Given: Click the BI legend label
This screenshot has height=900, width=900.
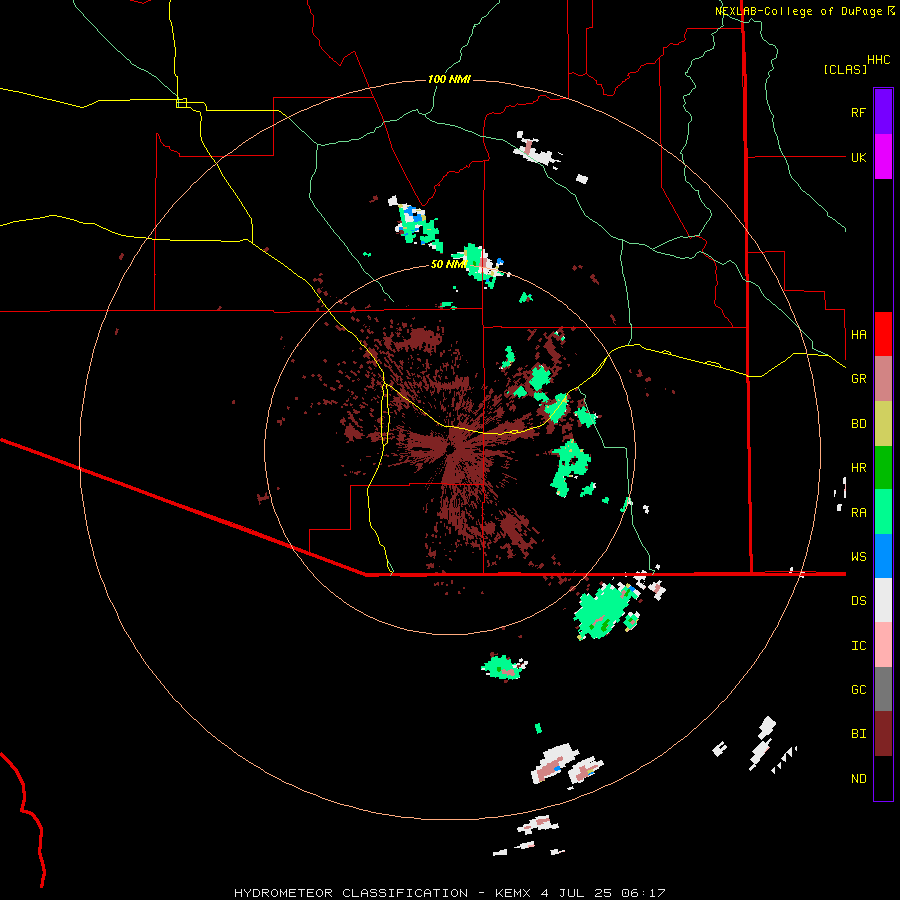Looking at the screenshot, I should [858, 734].
